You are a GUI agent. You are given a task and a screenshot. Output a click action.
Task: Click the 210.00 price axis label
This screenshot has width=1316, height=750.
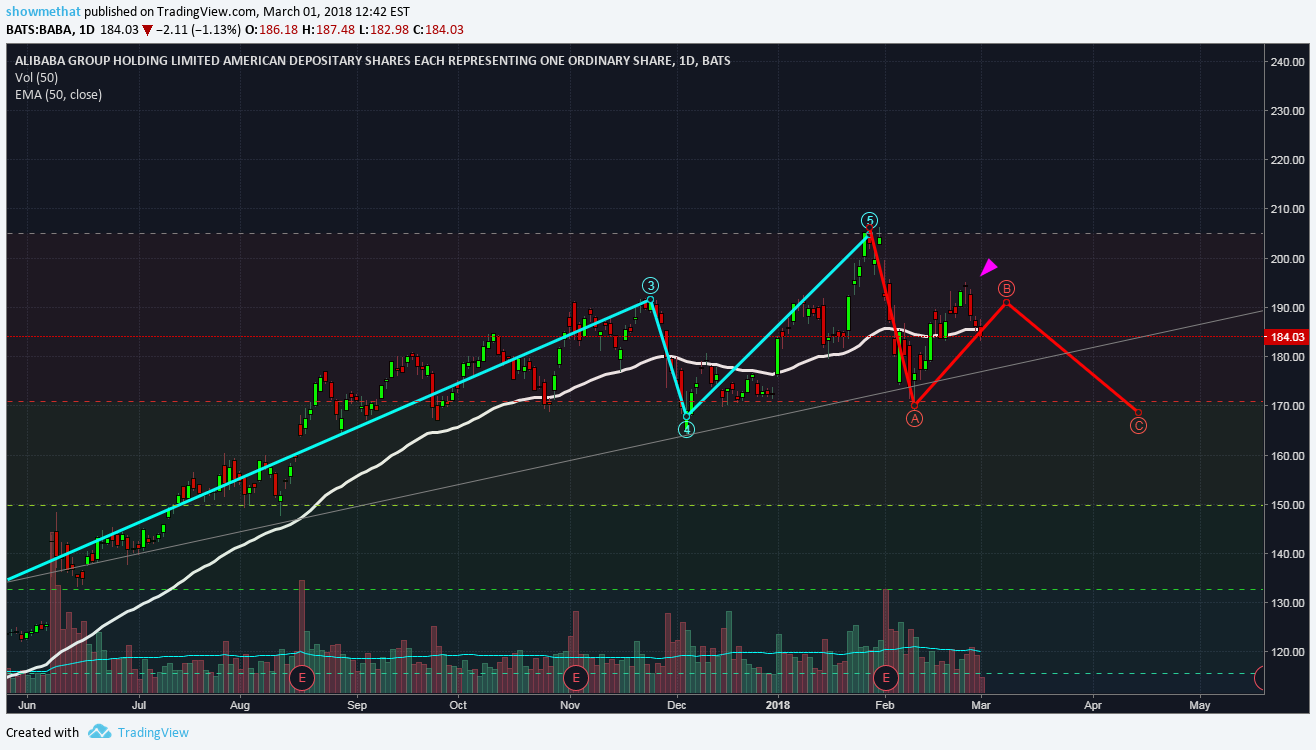[1286, 210]
